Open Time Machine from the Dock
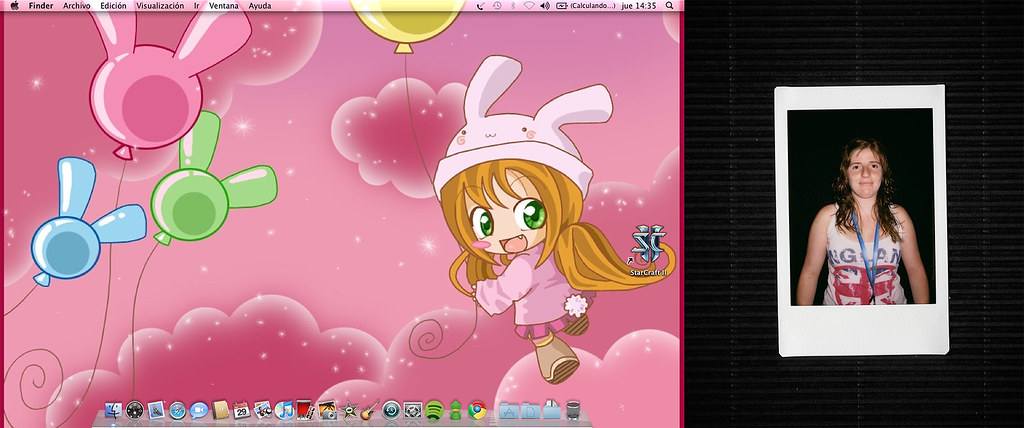 pyautogui.click(x=391, y=410)
